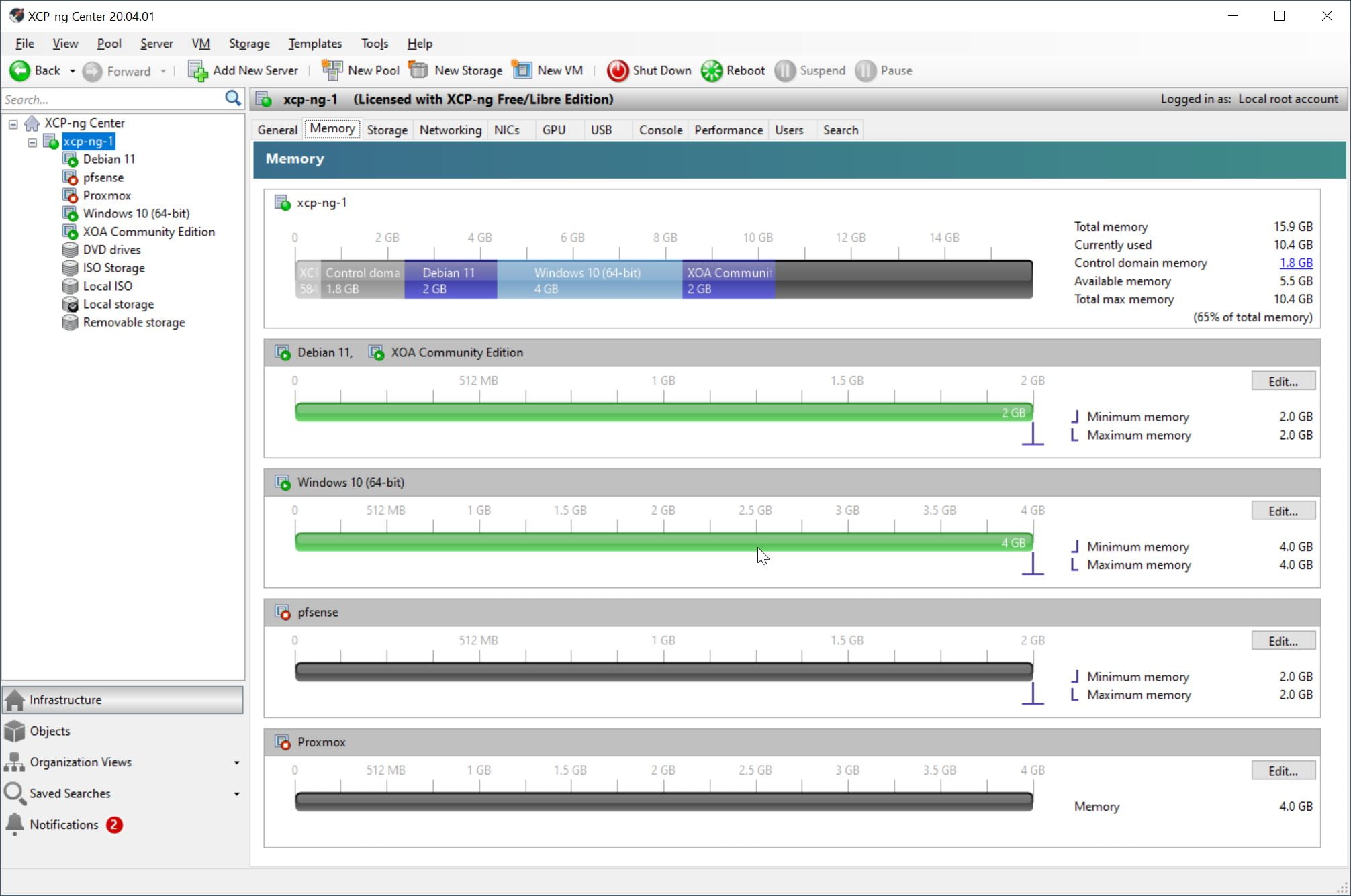
Task: Click the New VM toolbar icon
Action: click(522, 70)
